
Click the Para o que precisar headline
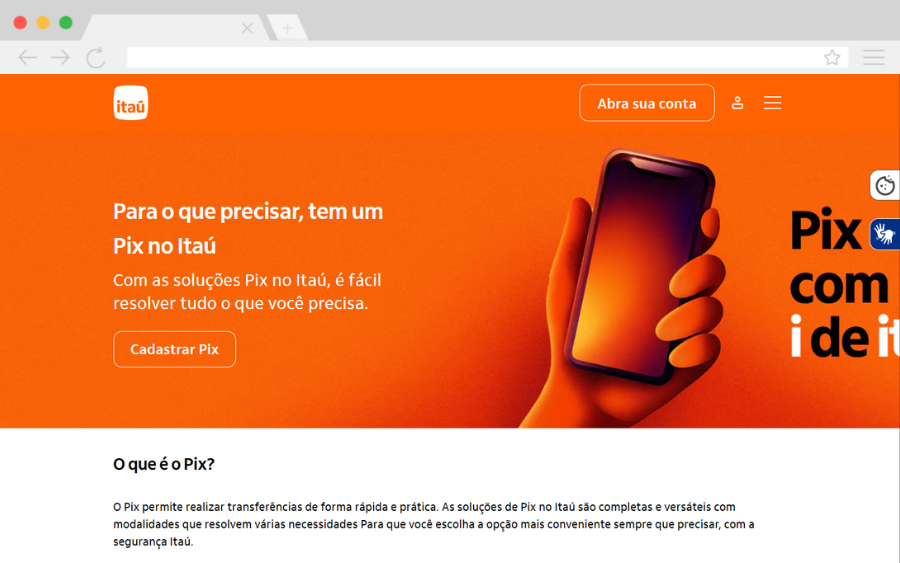click(x=248, y=228)
